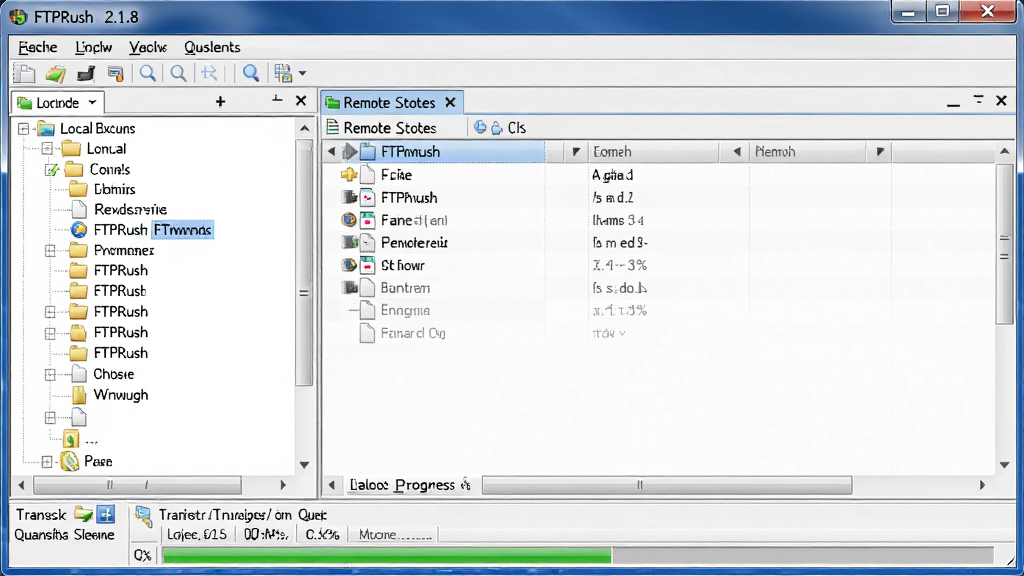
Task: Close the local panel with X
Action: 300,101
